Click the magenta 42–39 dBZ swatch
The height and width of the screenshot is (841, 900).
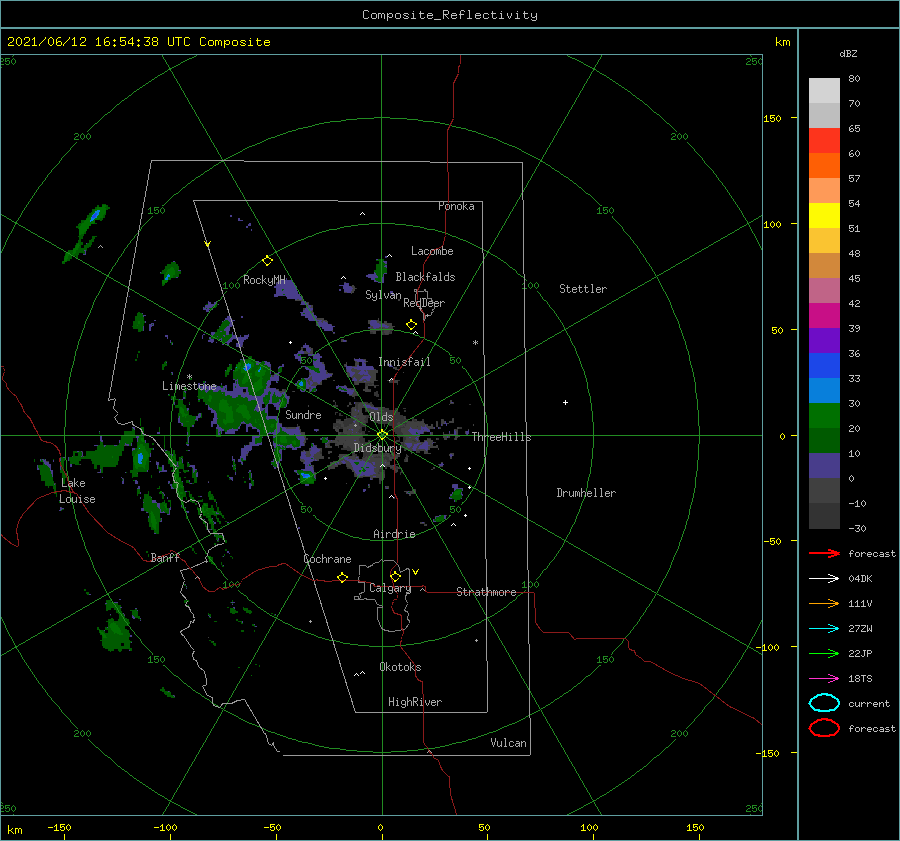tap(824, 316)
